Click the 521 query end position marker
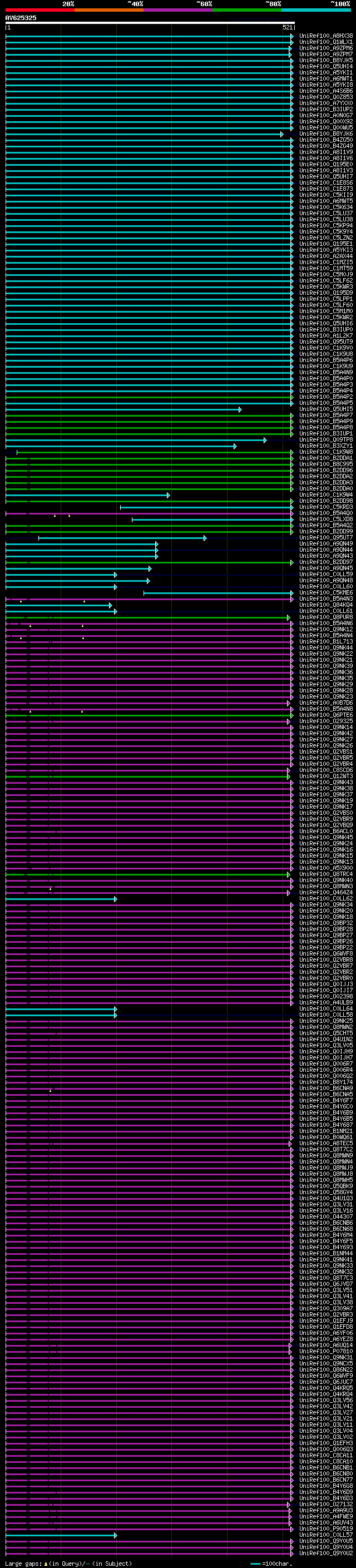 (287, 27)
